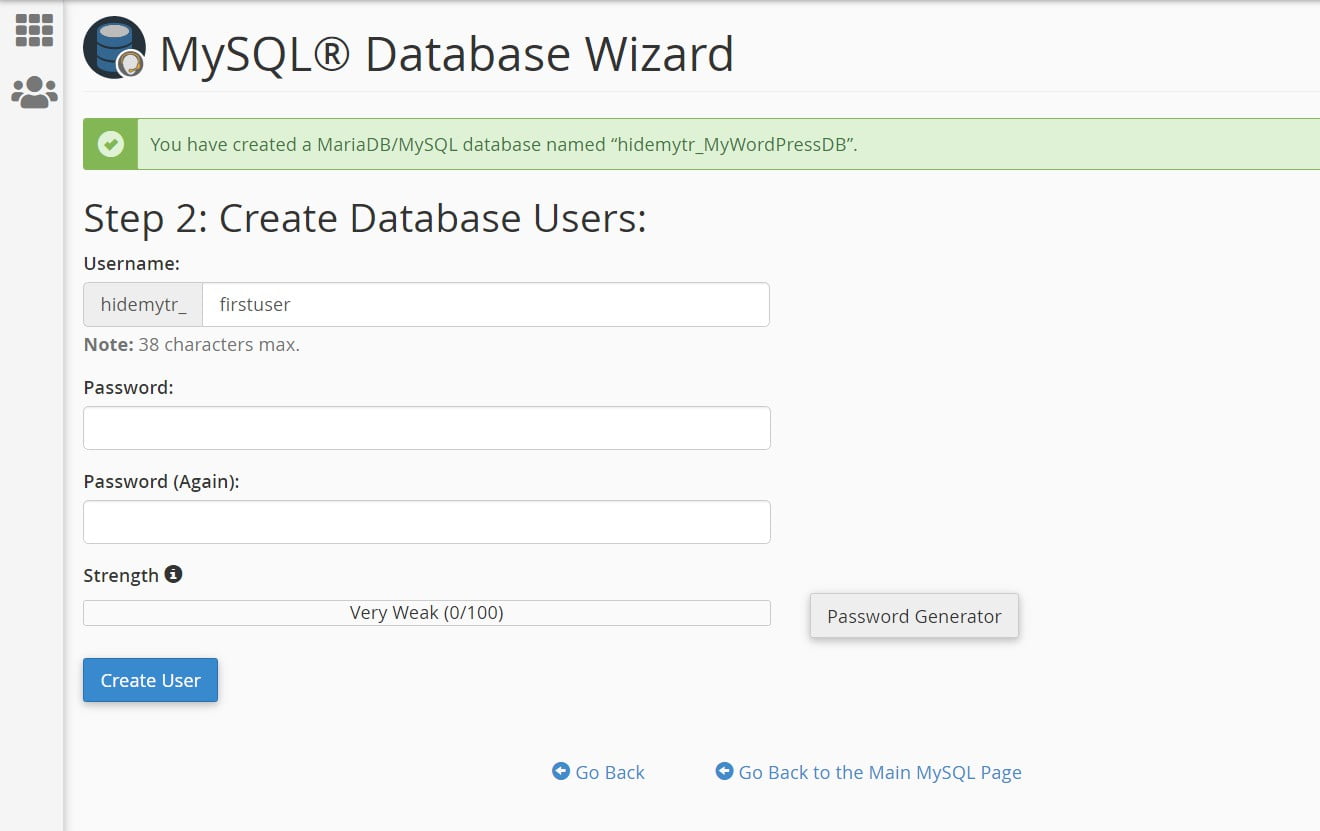1320x831 pixels.
Task: Go Back to the Main MySQL Page
Action: [x=880, y=772]
